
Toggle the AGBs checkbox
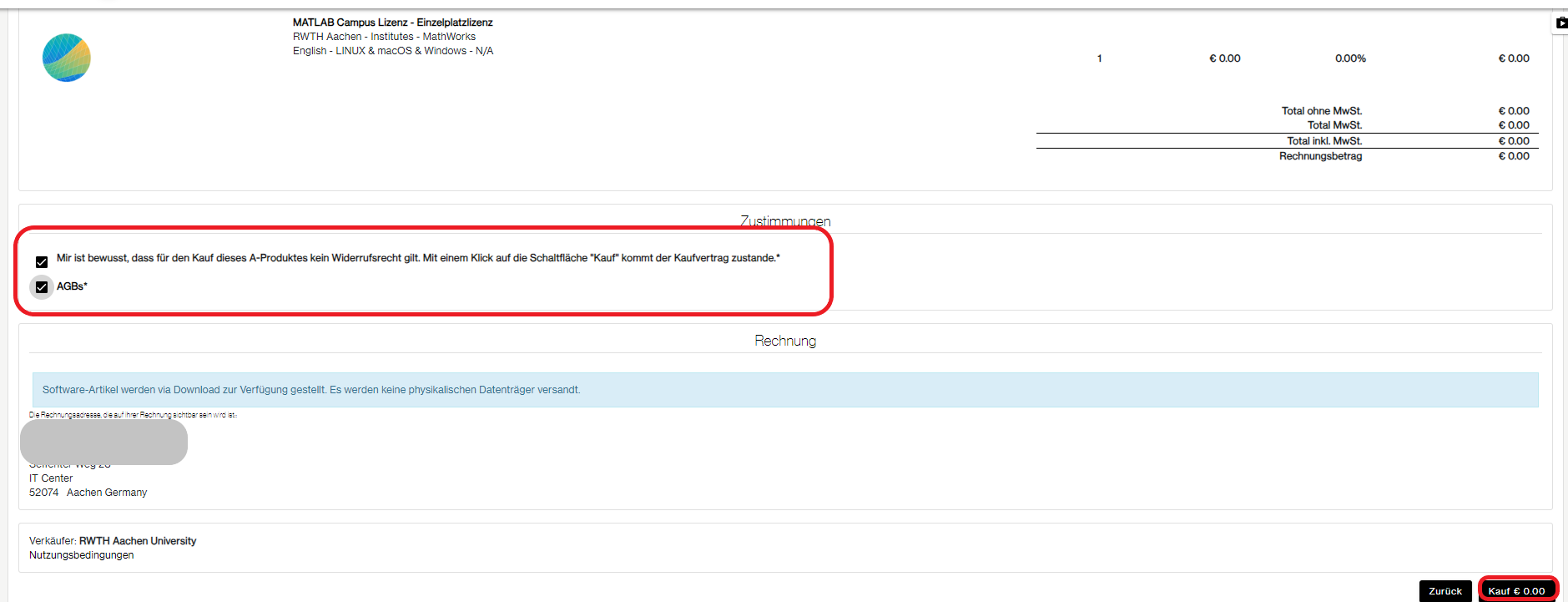(x=42, y=287)
